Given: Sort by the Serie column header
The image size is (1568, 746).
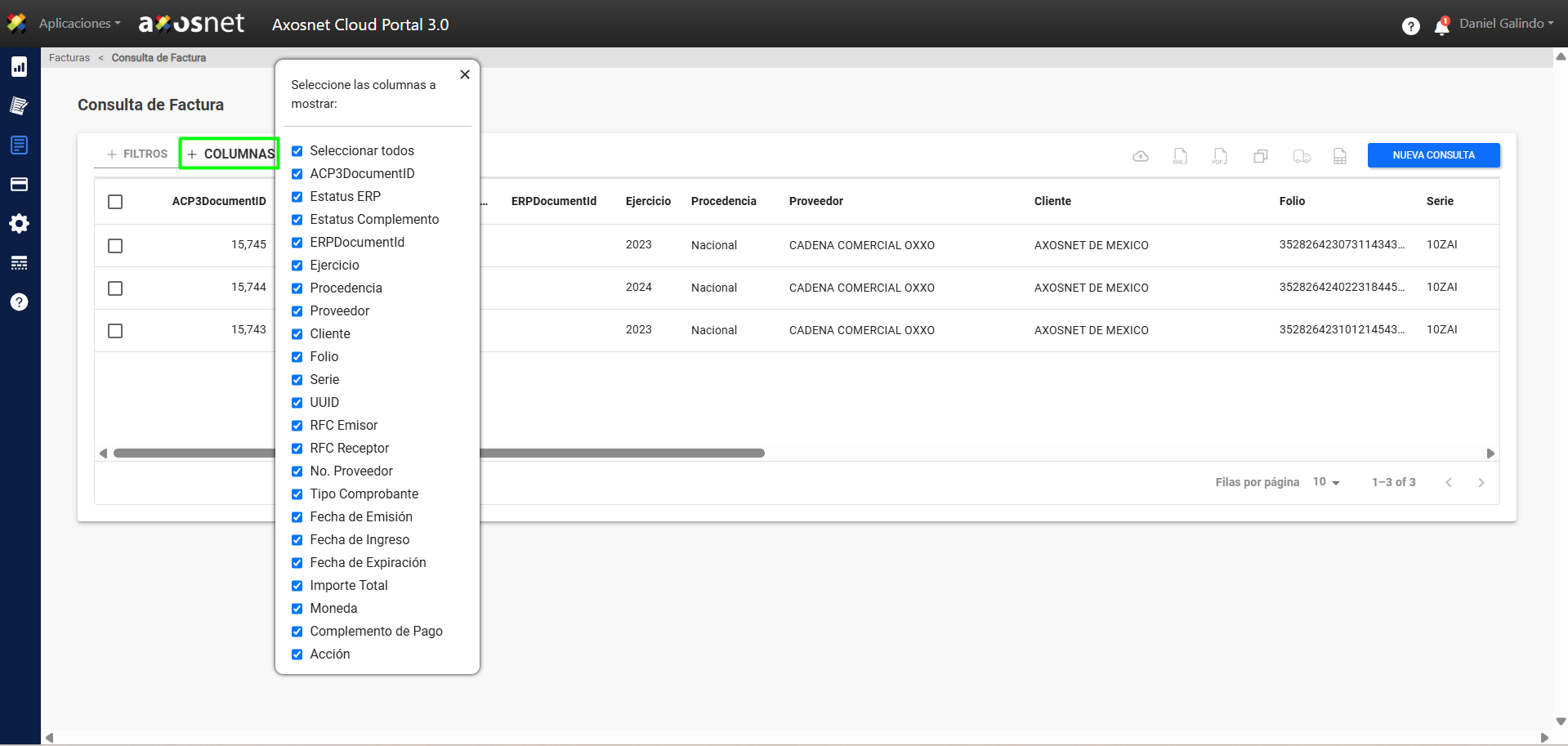Looking at the screenshot, I should [1440, 201].
